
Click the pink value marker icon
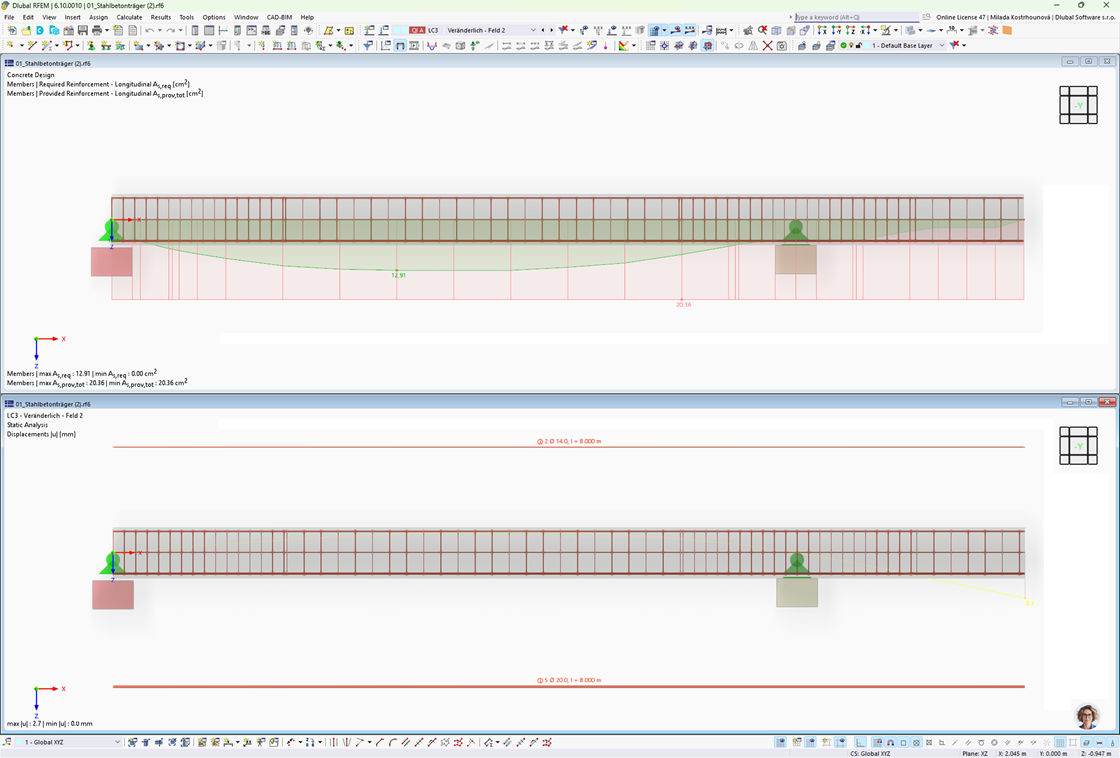606,45
